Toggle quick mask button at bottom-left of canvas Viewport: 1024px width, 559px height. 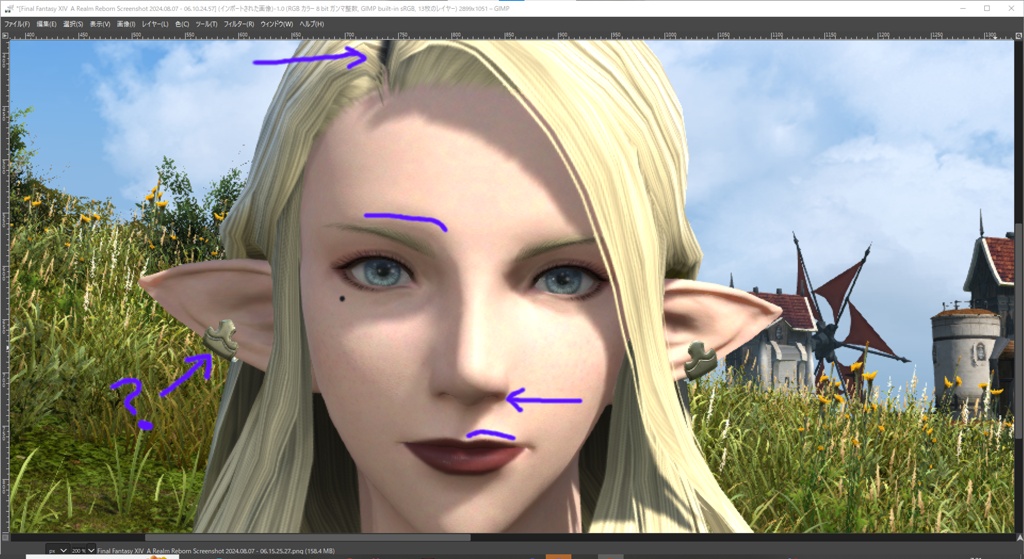coord(5,537)
